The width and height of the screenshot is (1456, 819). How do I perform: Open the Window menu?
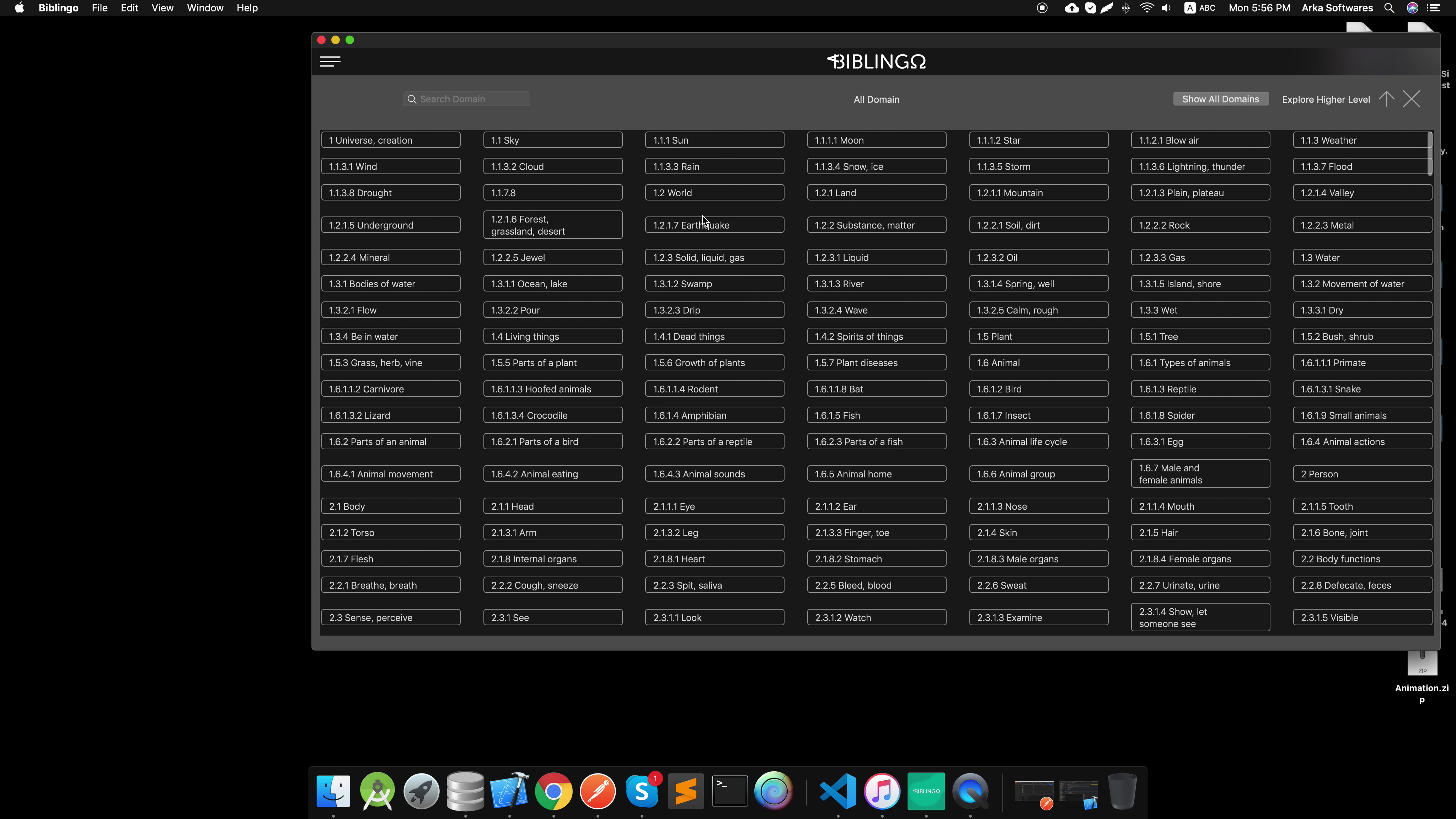(205, 8)
